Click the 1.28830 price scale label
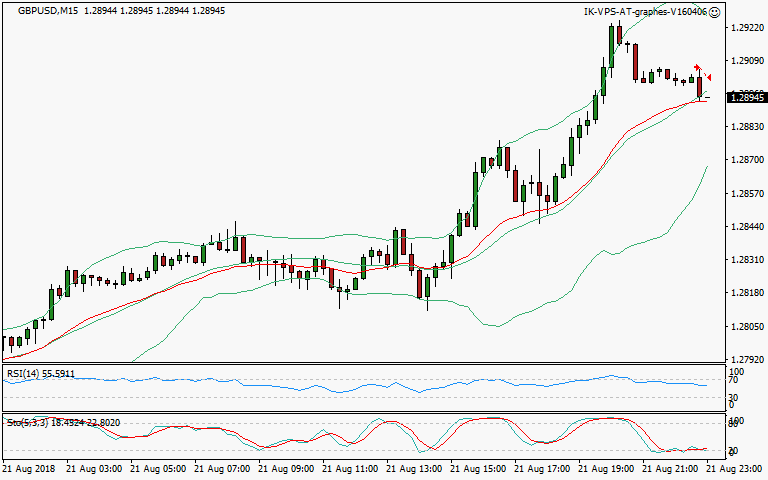This screenshot has height=480, width=768. 747,127
